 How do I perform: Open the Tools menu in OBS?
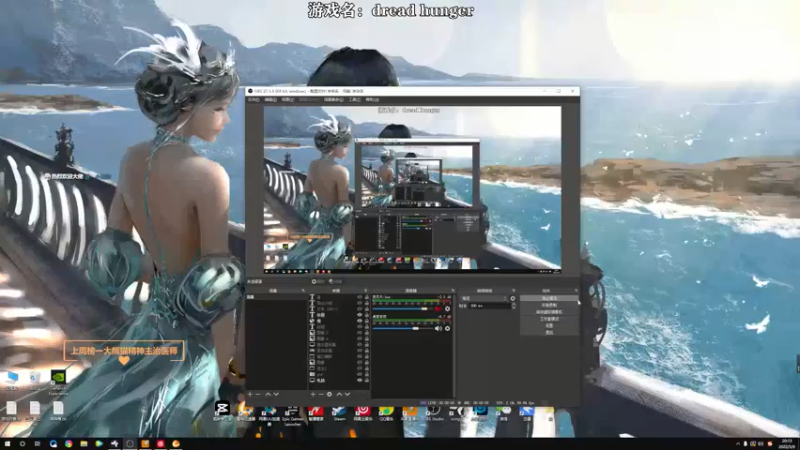tap(355, 99)
